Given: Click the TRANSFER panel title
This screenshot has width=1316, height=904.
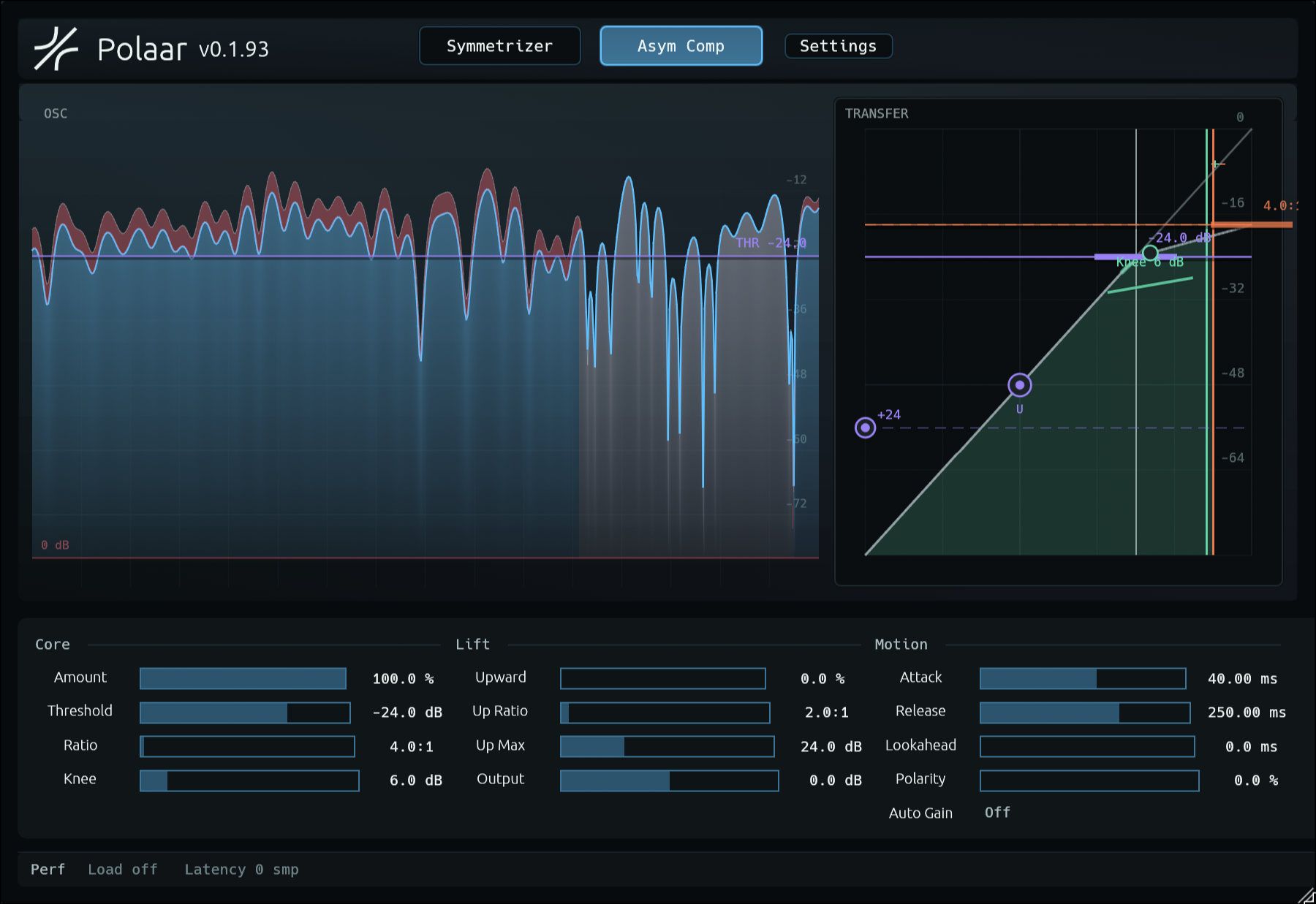Looking at the screenshot, I should coord(877,113).
